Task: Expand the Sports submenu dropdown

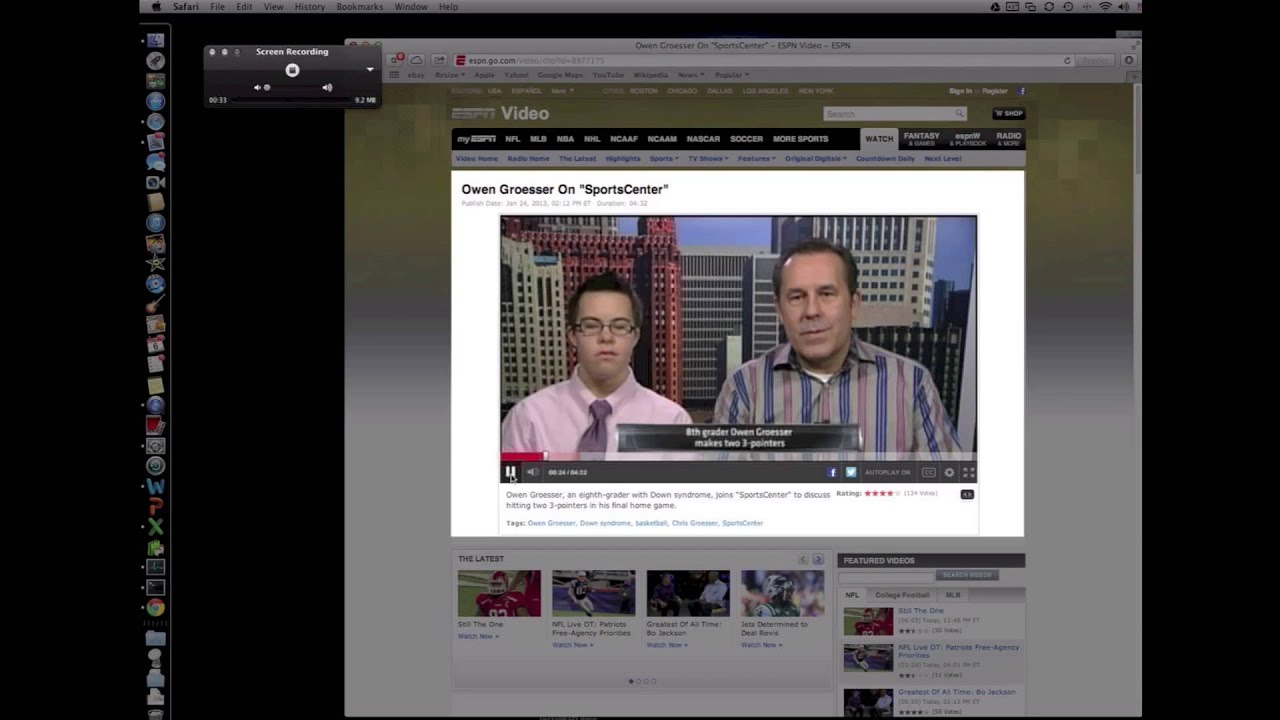Action: click(664, 159)
